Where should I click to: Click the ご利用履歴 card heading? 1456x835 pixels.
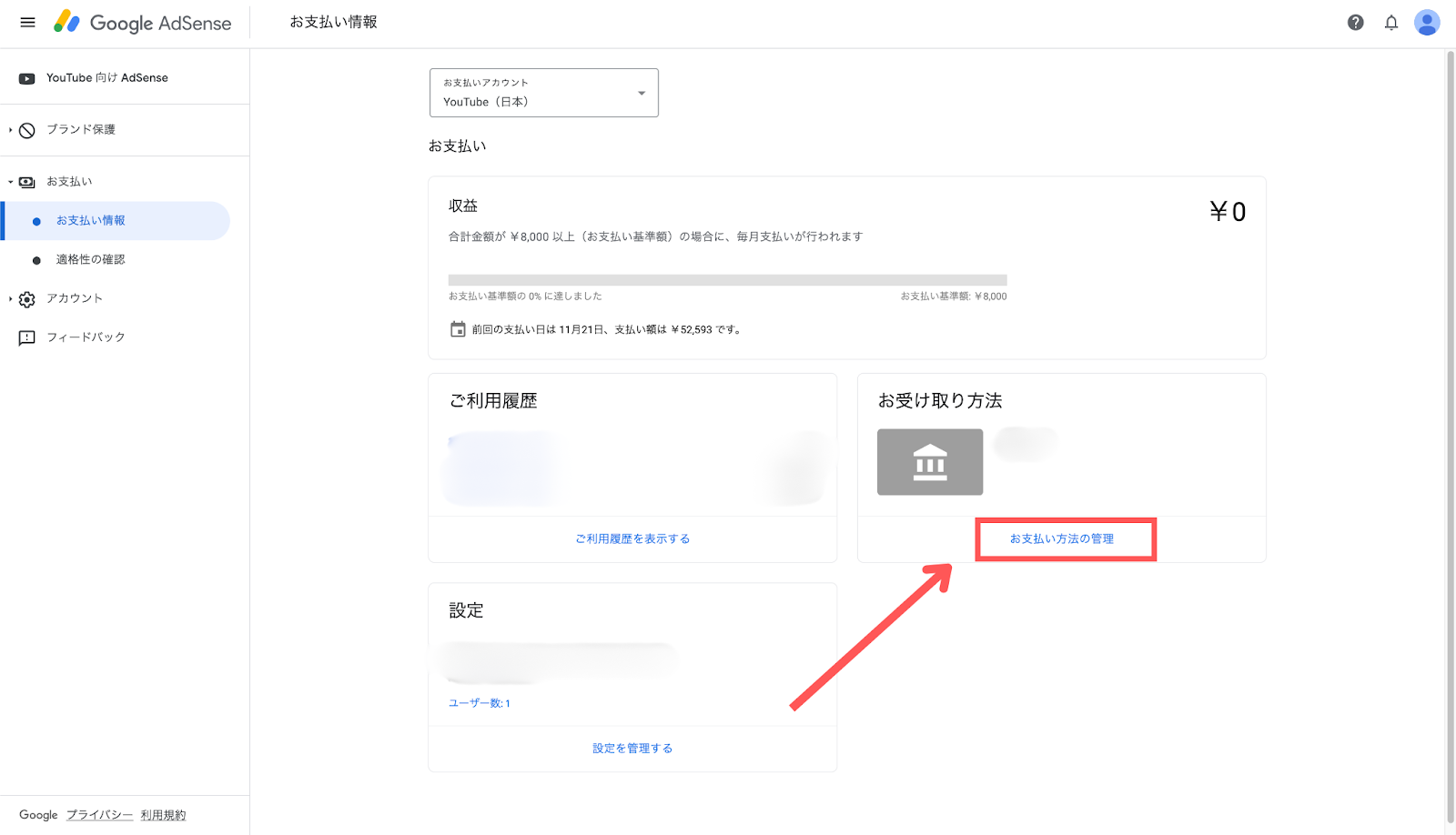click(493, 401)
